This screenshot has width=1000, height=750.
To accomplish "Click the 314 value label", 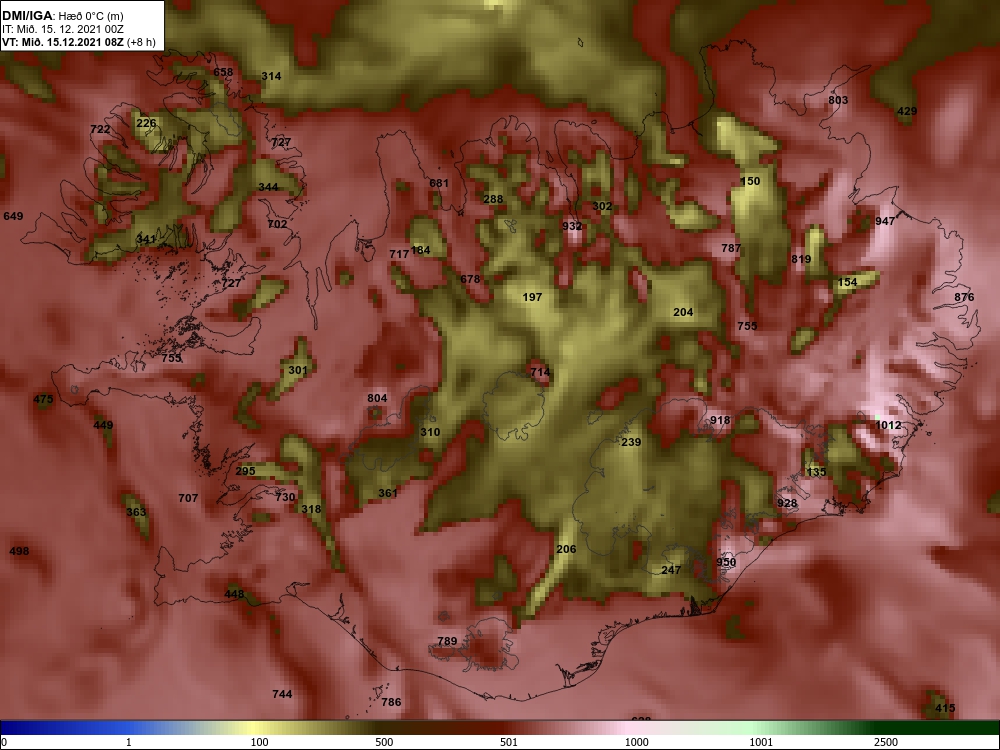I will (x=271, y=76).
